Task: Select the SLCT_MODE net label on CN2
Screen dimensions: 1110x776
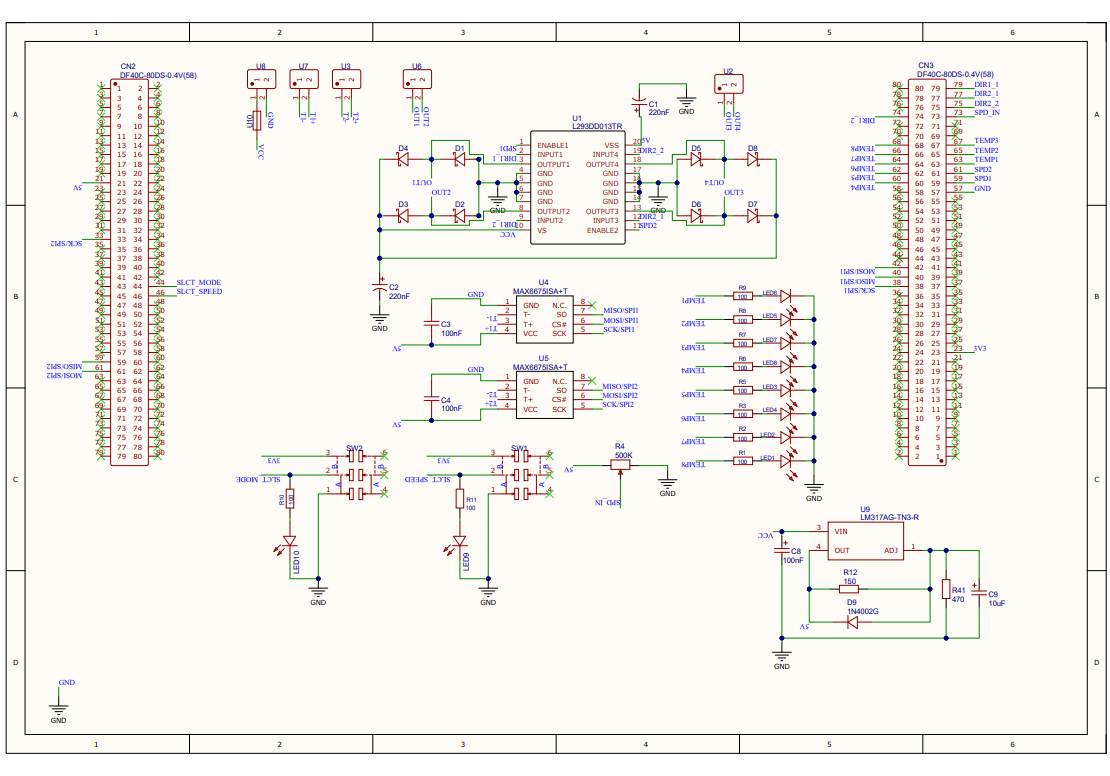Action: pyautogui.click(x=198, y=283)
